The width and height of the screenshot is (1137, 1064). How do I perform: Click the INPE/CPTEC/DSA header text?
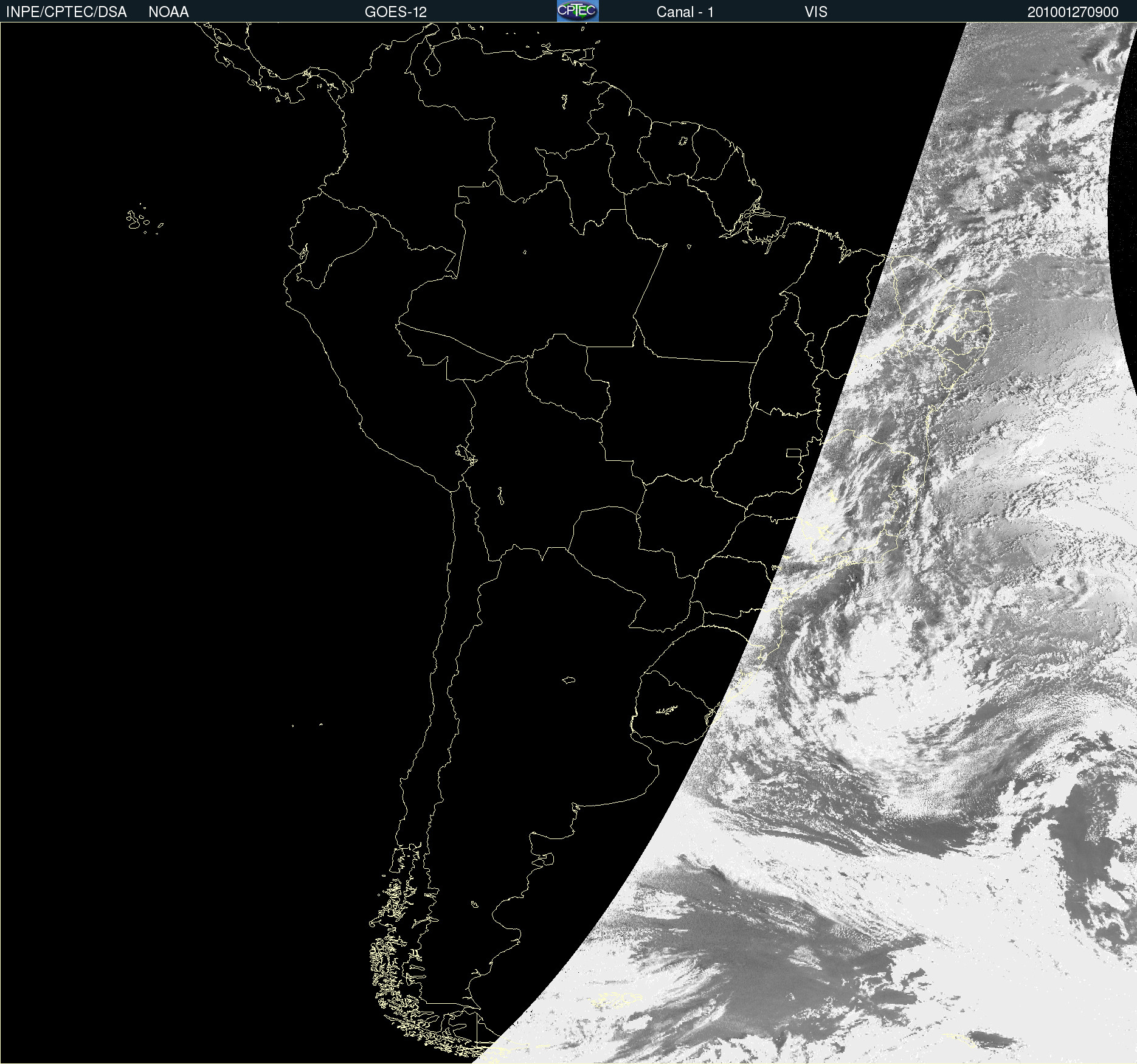tap(66, 12)
